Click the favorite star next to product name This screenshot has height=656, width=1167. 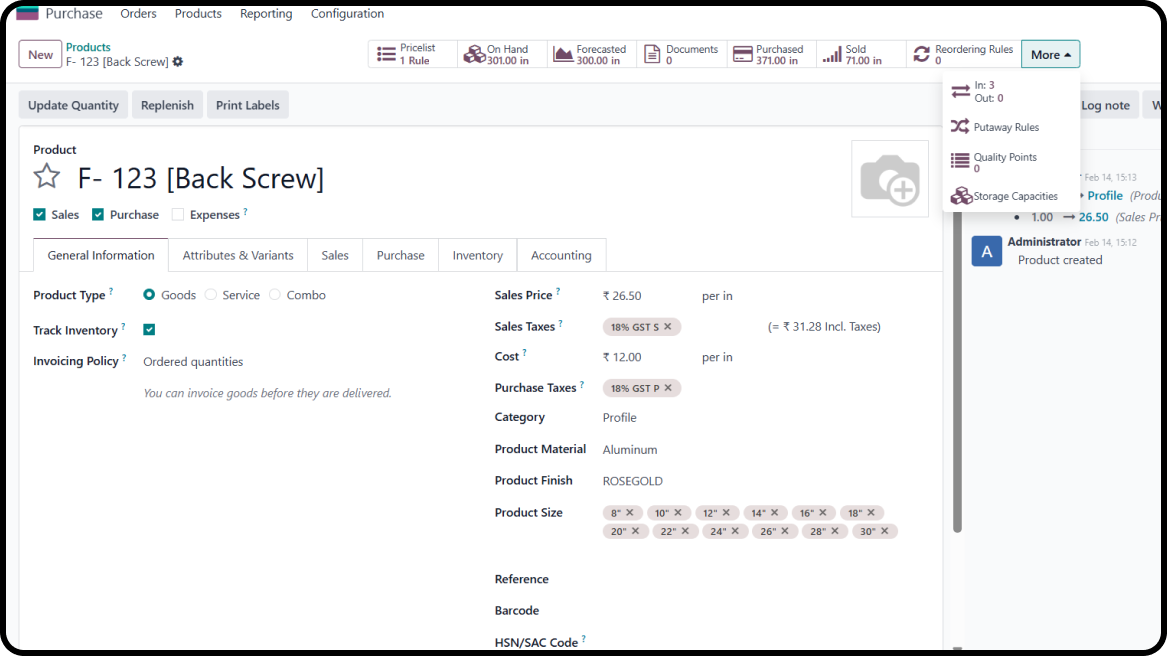pyautogui.click(x=47, y=177)
